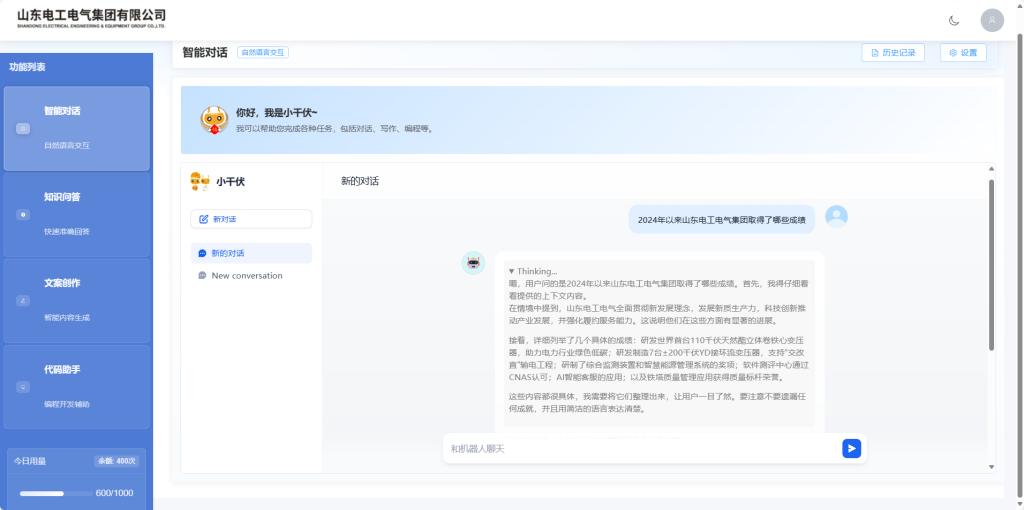Click the 小千伏 robot mascot icon in banner

(214, 120)
